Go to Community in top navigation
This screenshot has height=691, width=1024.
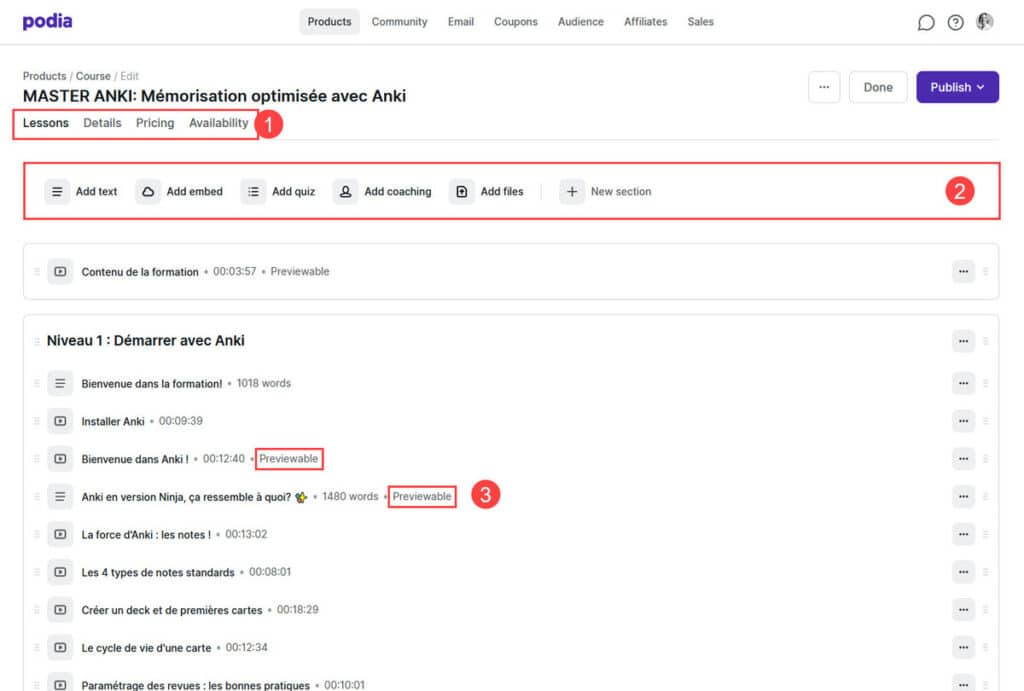click(x=399, y=22)
